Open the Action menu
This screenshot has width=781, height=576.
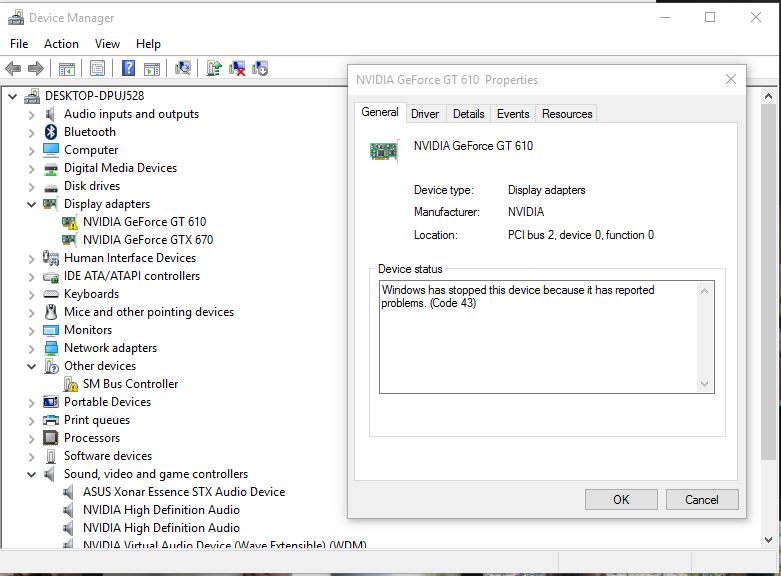(x=61, y=44)
